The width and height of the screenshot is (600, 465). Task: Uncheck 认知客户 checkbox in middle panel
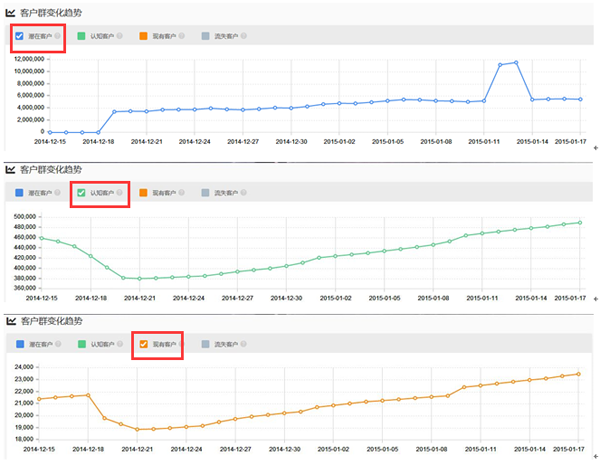pyautogui.click(x=81, y=193)
